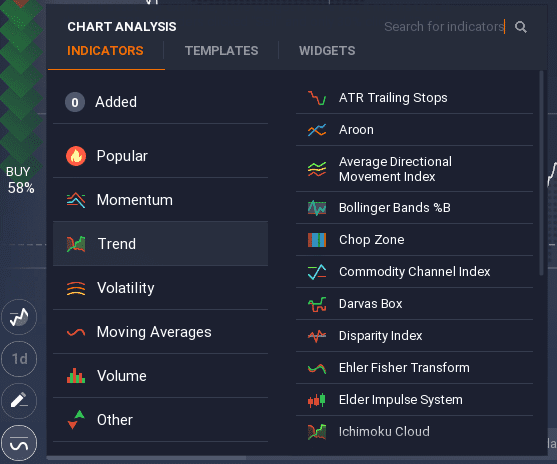Open the Popular indicators category

coord(160,156)
